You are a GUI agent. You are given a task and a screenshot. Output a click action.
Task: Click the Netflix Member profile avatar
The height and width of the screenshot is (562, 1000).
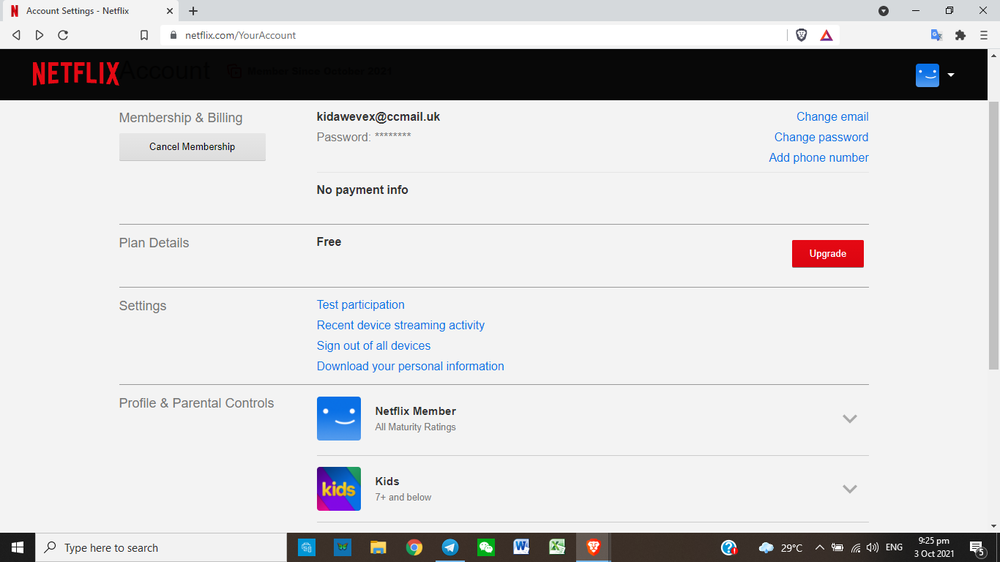pyautogui.click(x=339, y=418)
